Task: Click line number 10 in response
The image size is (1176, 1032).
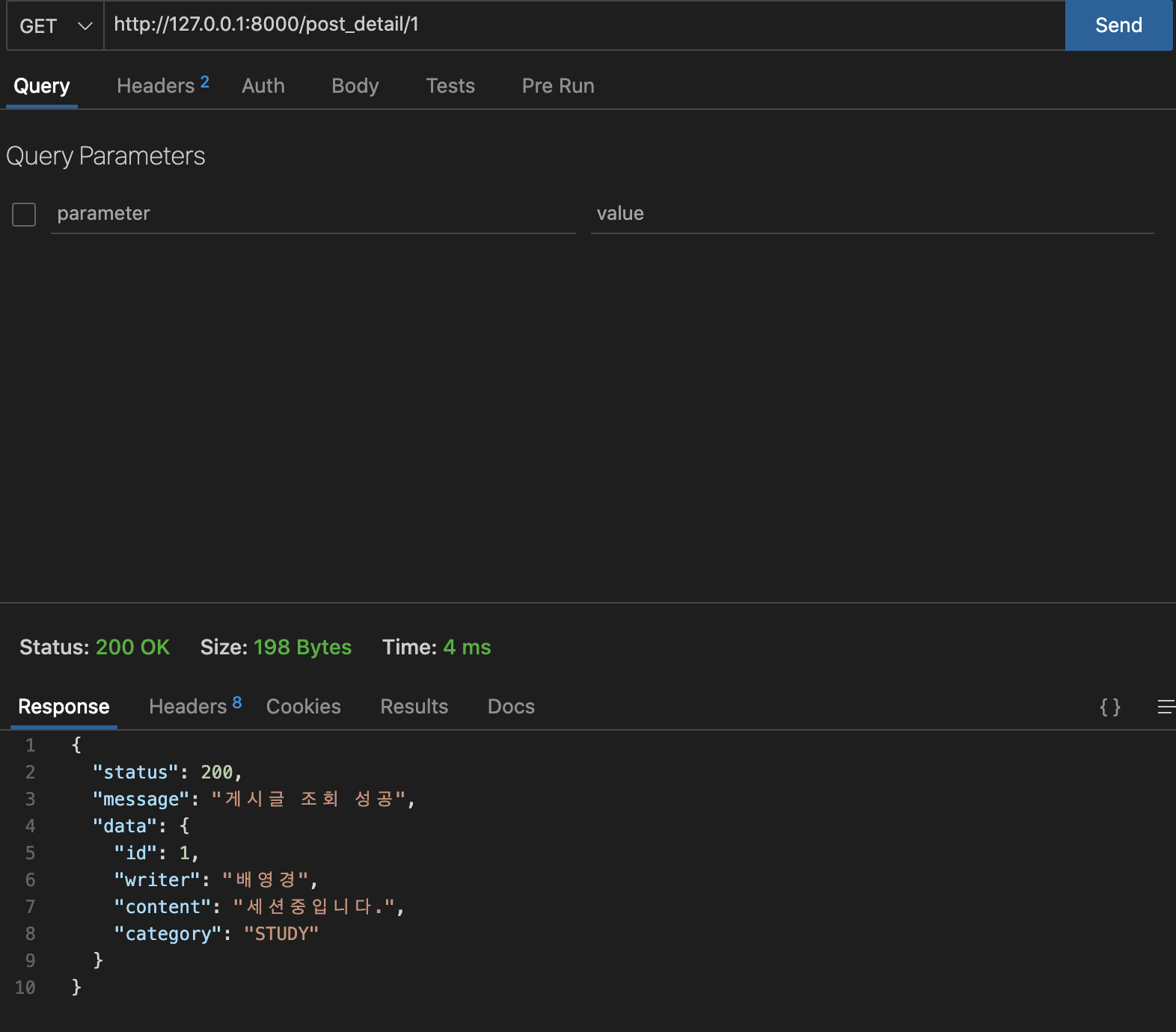Action: (25, 988)
